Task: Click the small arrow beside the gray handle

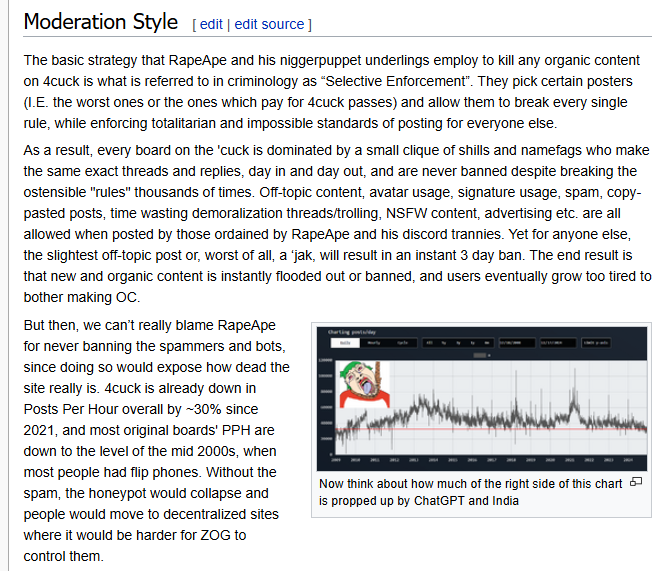Action: click(489, 356)
